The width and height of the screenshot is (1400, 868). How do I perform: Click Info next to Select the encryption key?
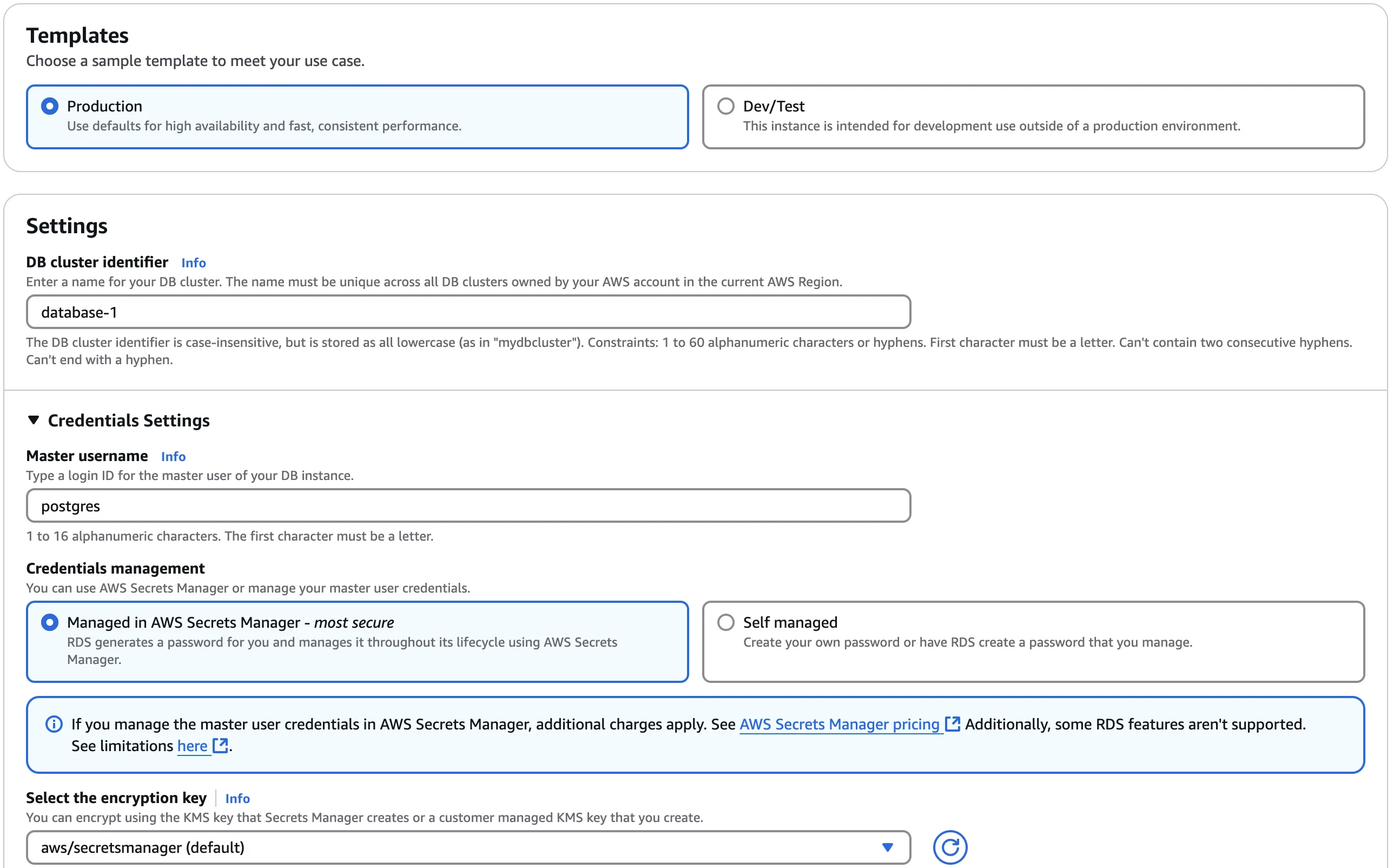point(237,799)
